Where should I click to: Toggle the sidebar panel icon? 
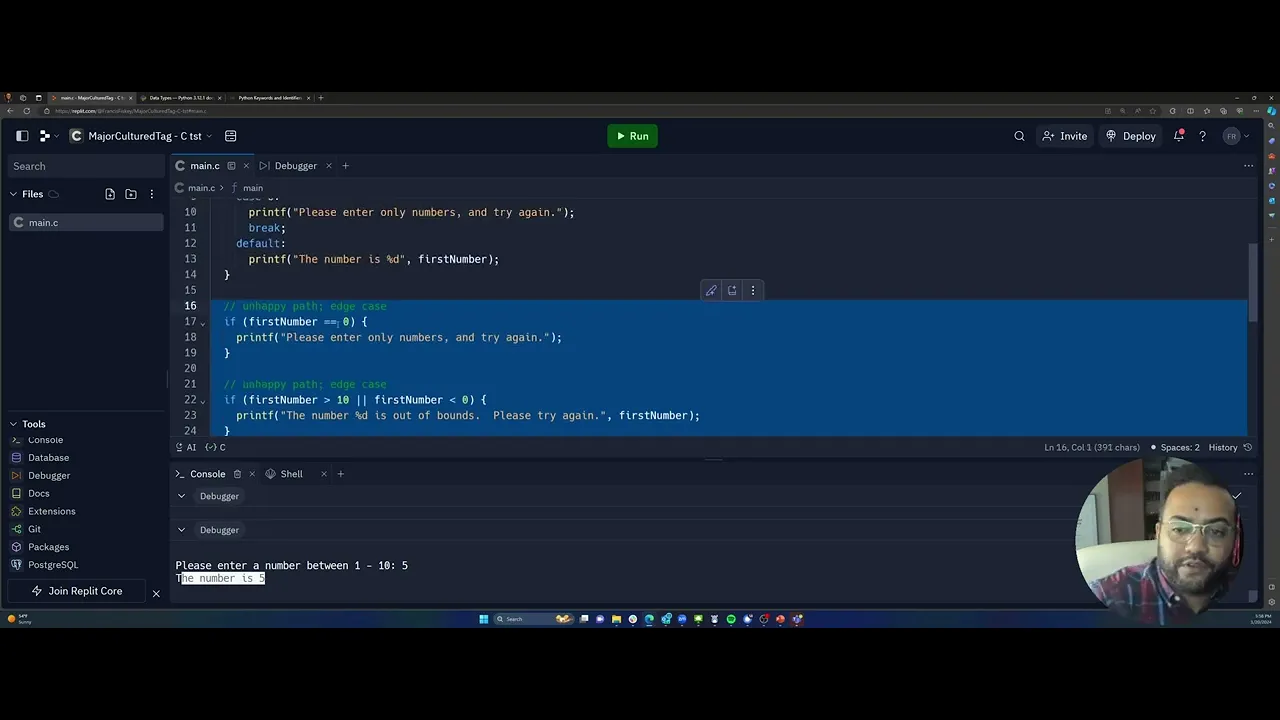(x=22, y=136)
